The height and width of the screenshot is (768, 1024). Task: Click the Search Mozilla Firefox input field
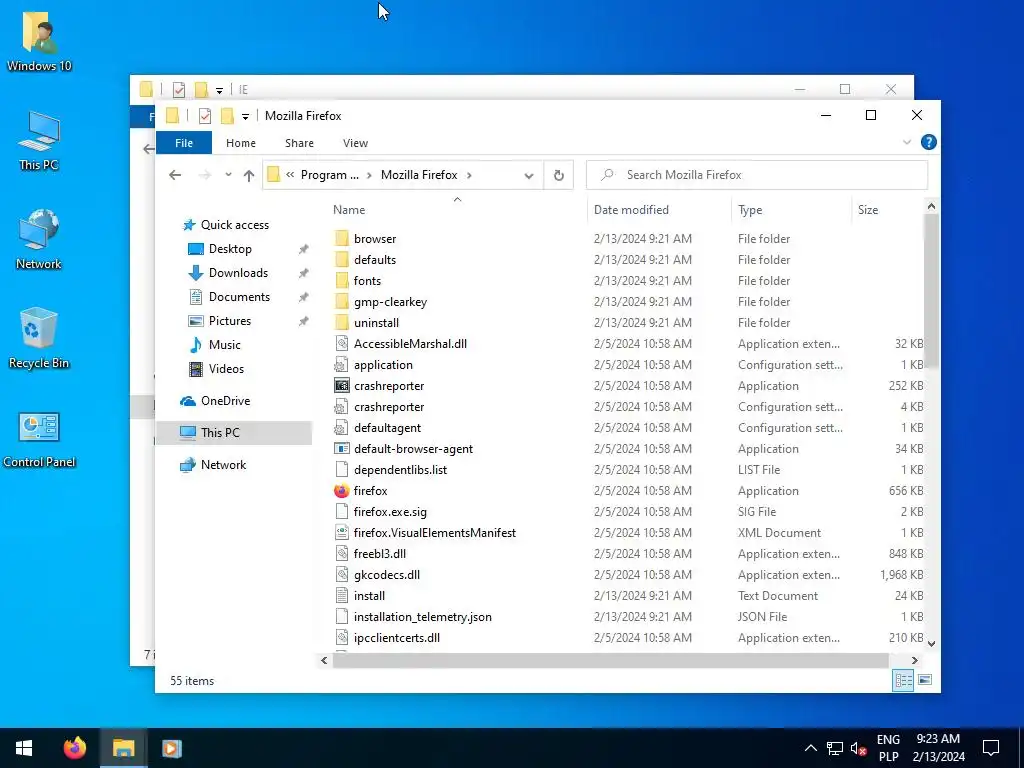(x=757, y=175)
